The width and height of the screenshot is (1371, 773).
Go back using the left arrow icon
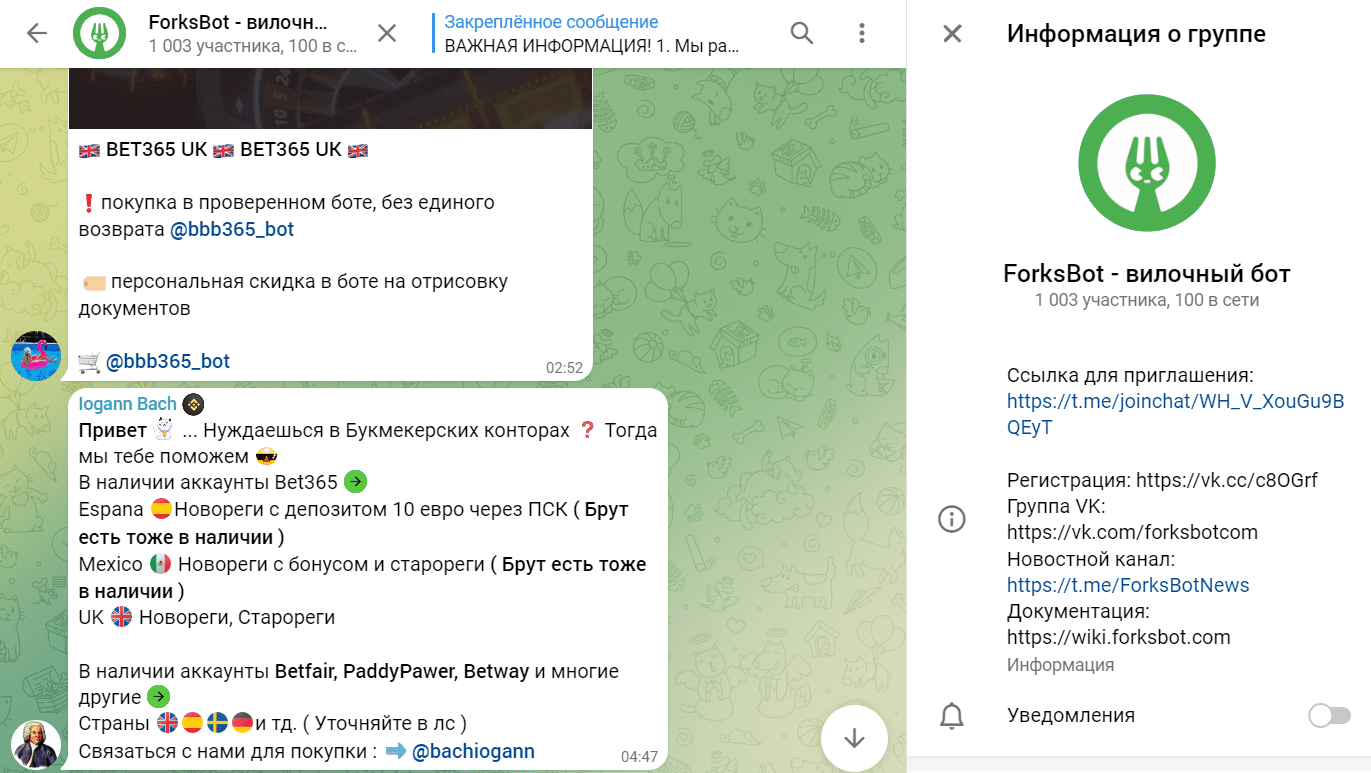click(x=37, y=33)
